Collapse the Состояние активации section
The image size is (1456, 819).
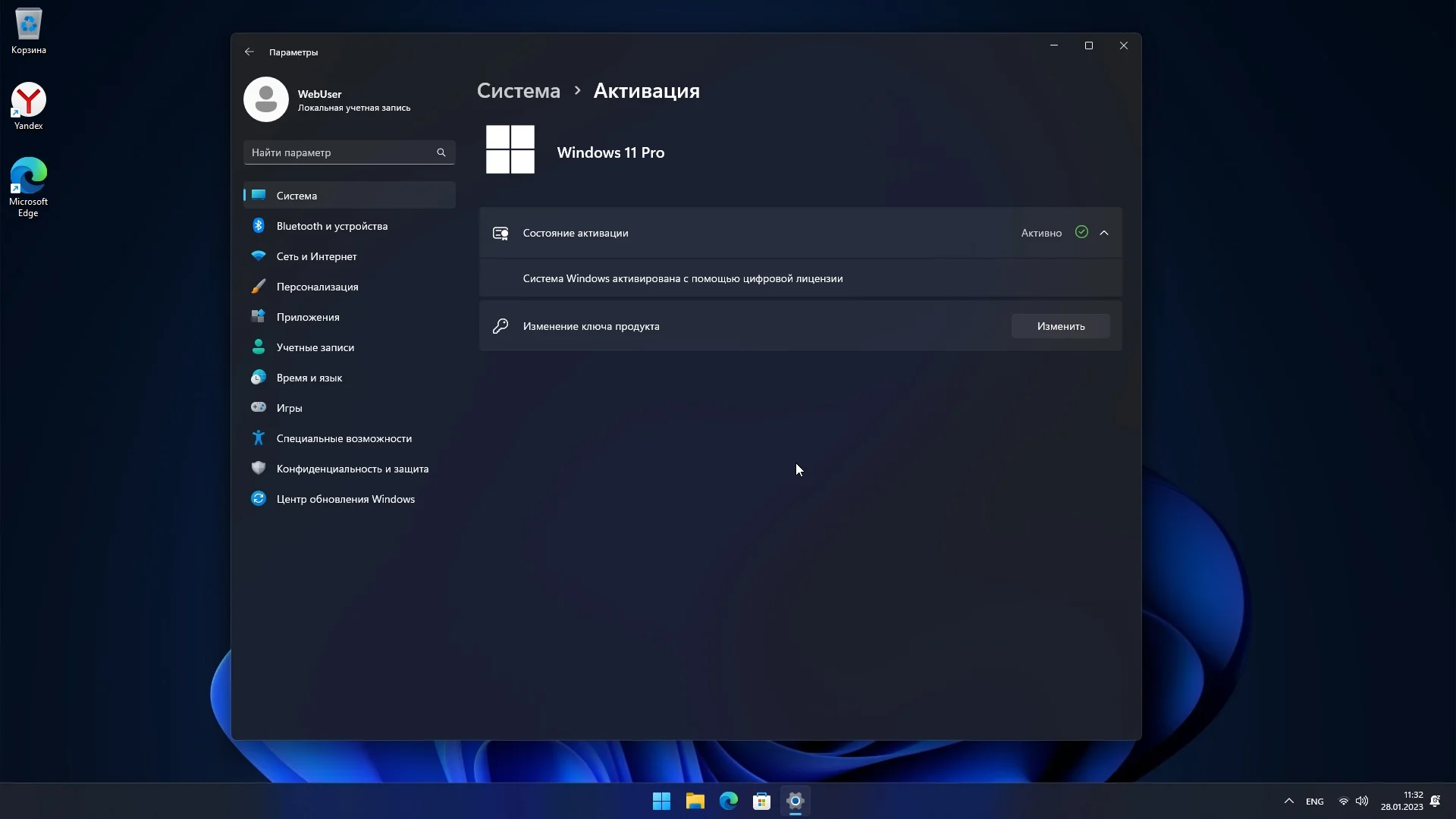[1104, 233]
